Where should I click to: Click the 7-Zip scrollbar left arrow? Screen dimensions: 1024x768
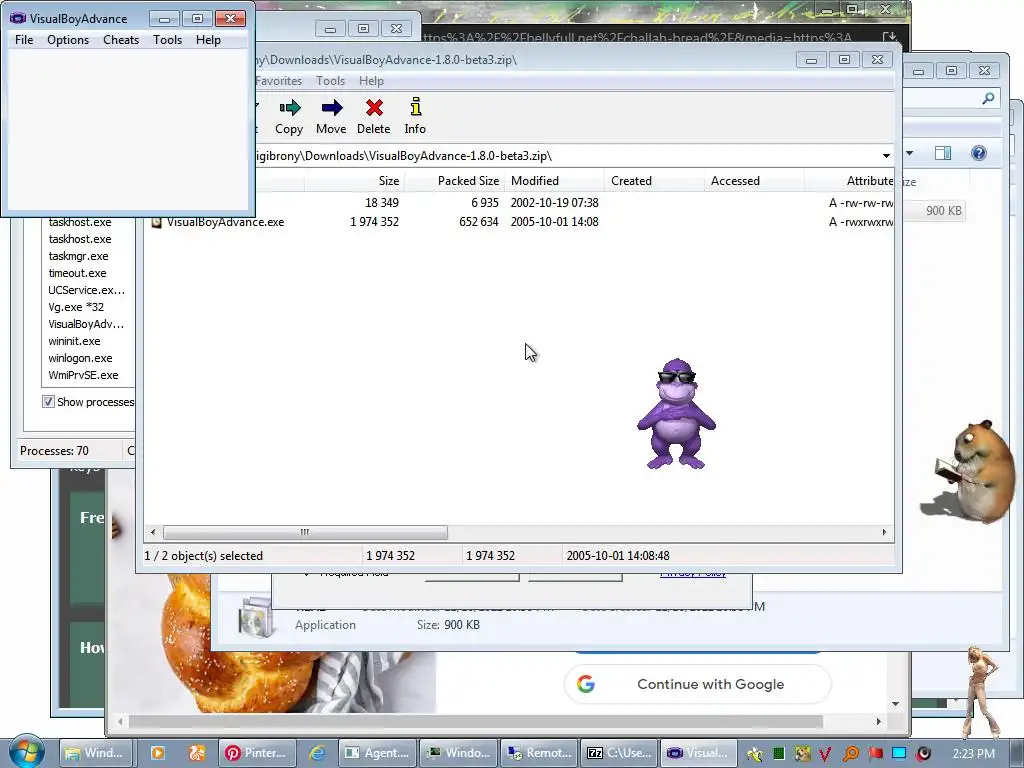click(153, 532)
